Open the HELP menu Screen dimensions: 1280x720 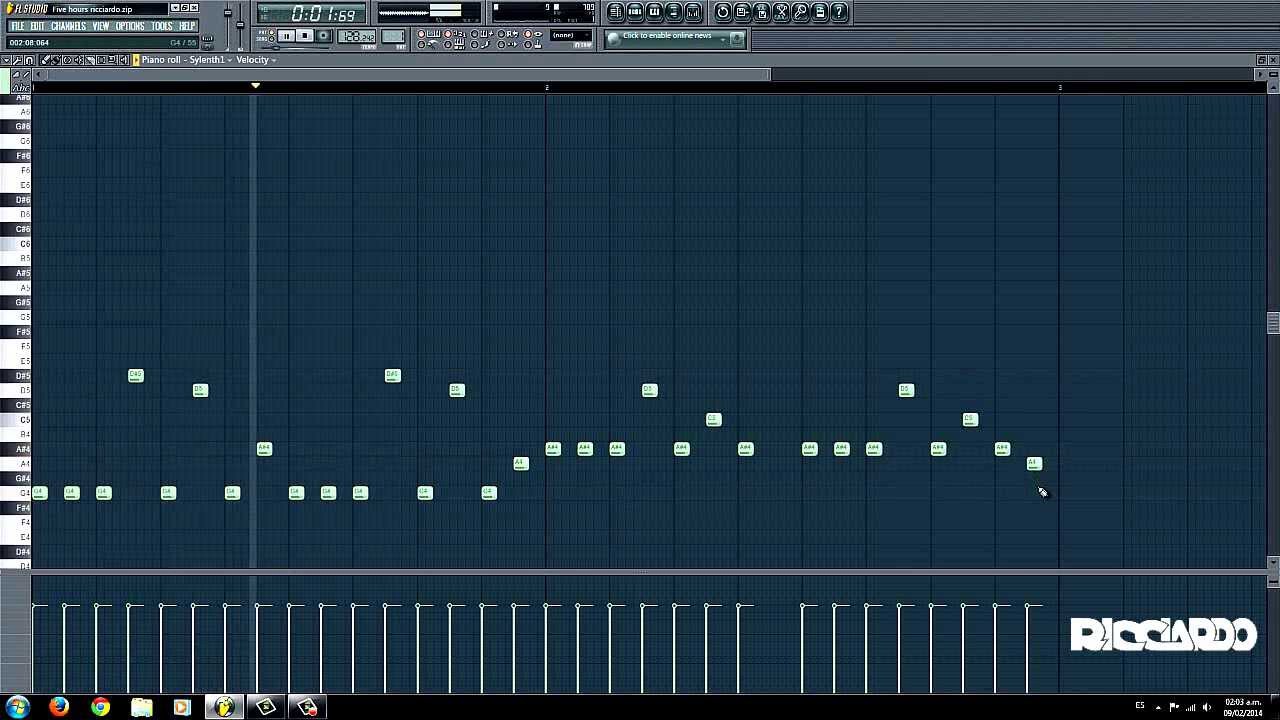[187, 26]
